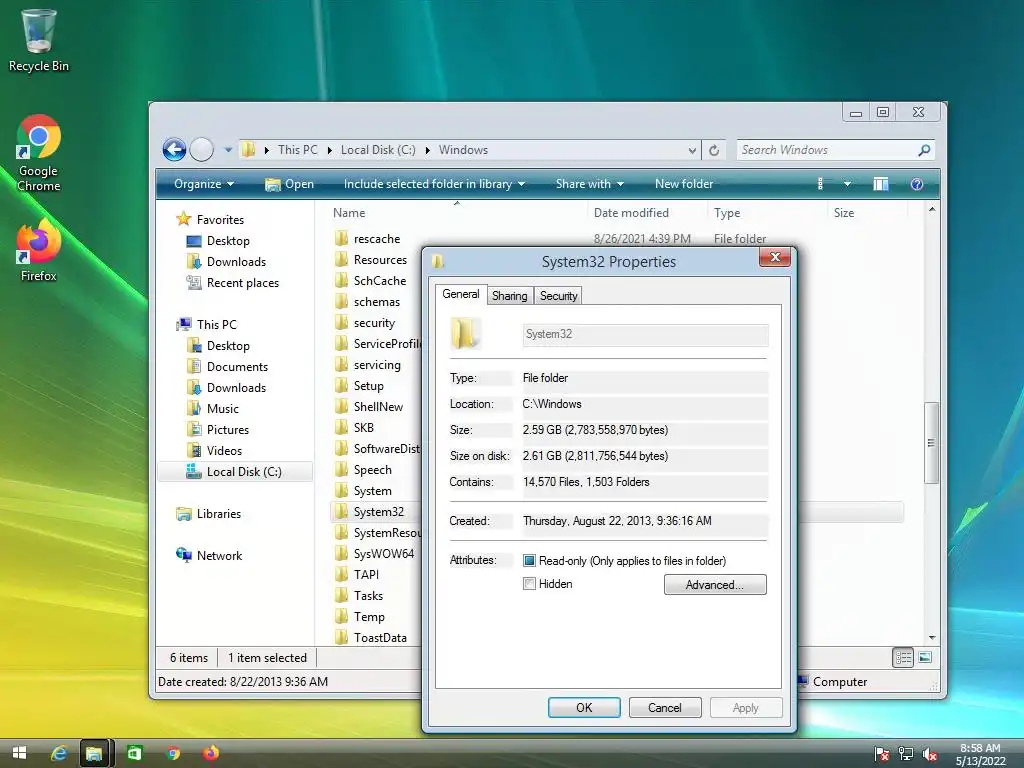
Task: Launch Firefox from the desktop shortcut
Action: [39, 251]
